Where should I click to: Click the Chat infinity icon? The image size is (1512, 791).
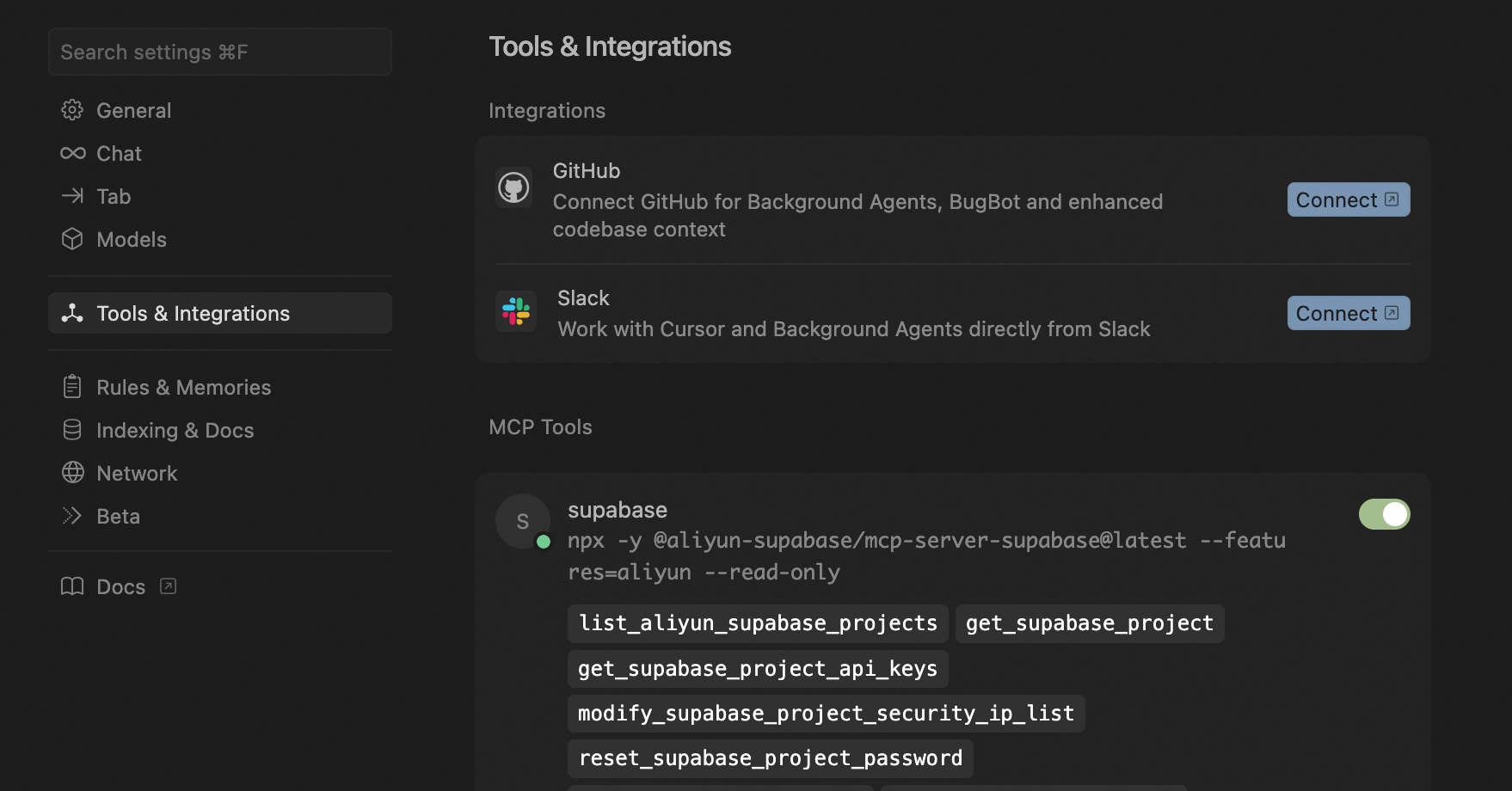tap(72, 153)
